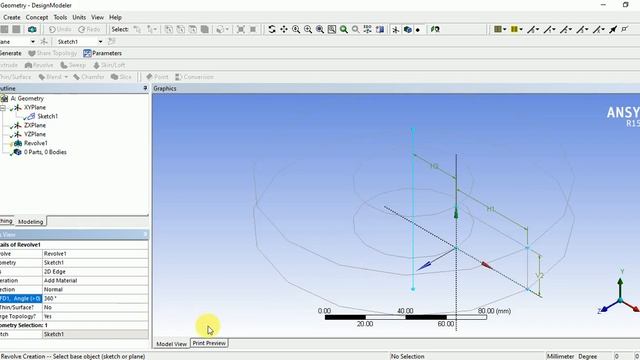Click the Conversion button
The image size is (640, 360).
click(x=194, y=77)
